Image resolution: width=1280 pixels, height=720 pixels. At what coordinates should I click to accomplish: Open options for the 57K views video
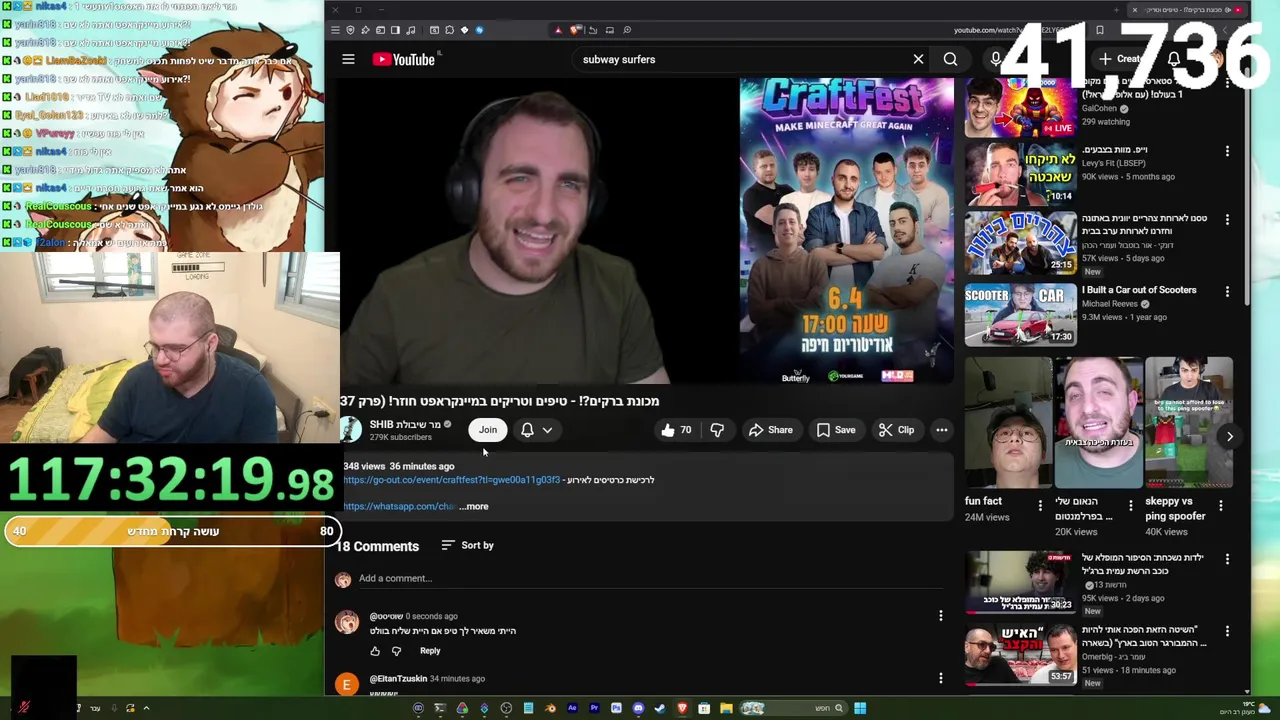pyautogui.click(x=1227, y=219)
